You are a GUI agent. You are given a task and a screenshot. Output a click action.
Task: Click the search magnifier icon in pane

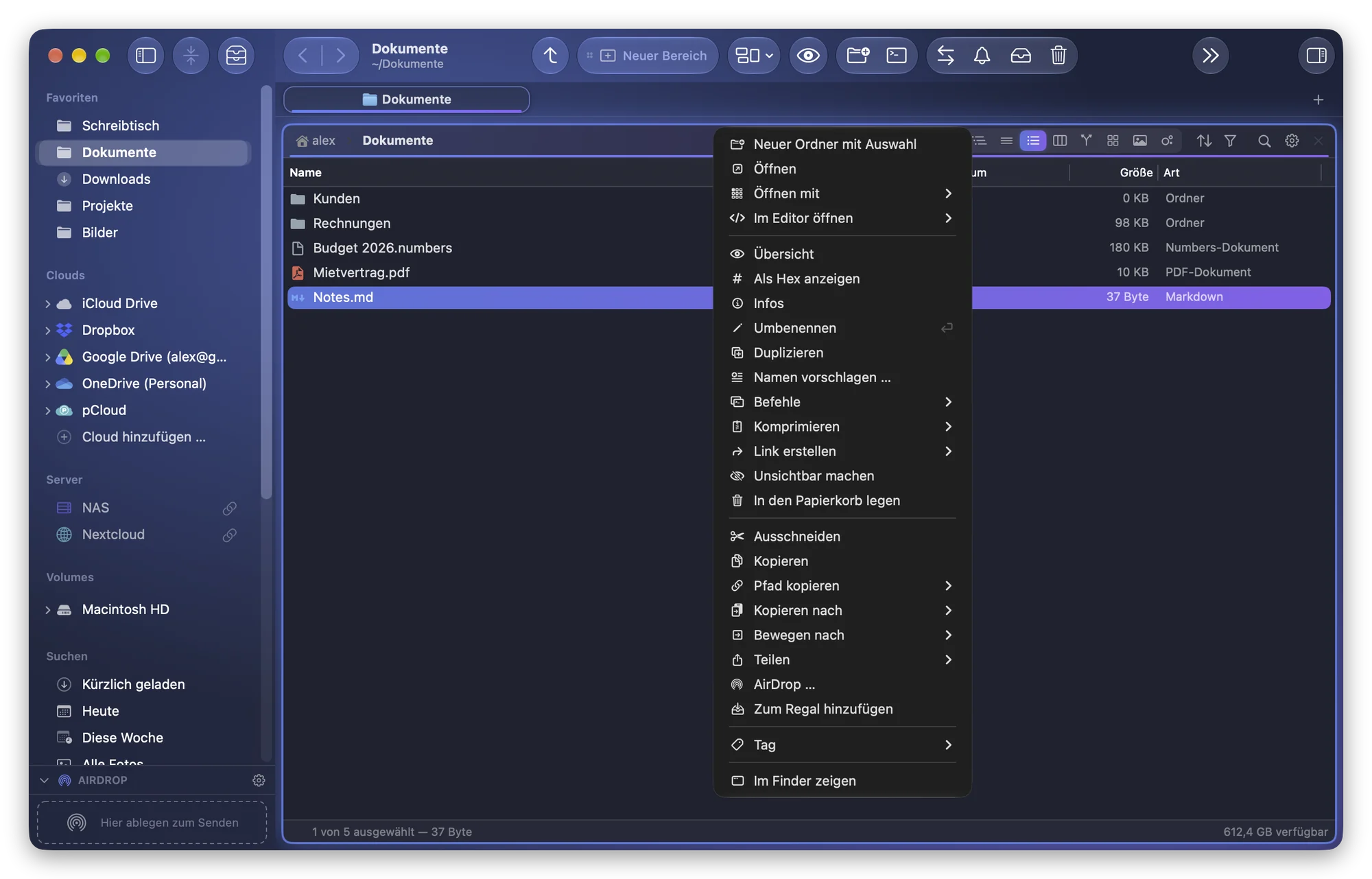tap(1264, 141)
